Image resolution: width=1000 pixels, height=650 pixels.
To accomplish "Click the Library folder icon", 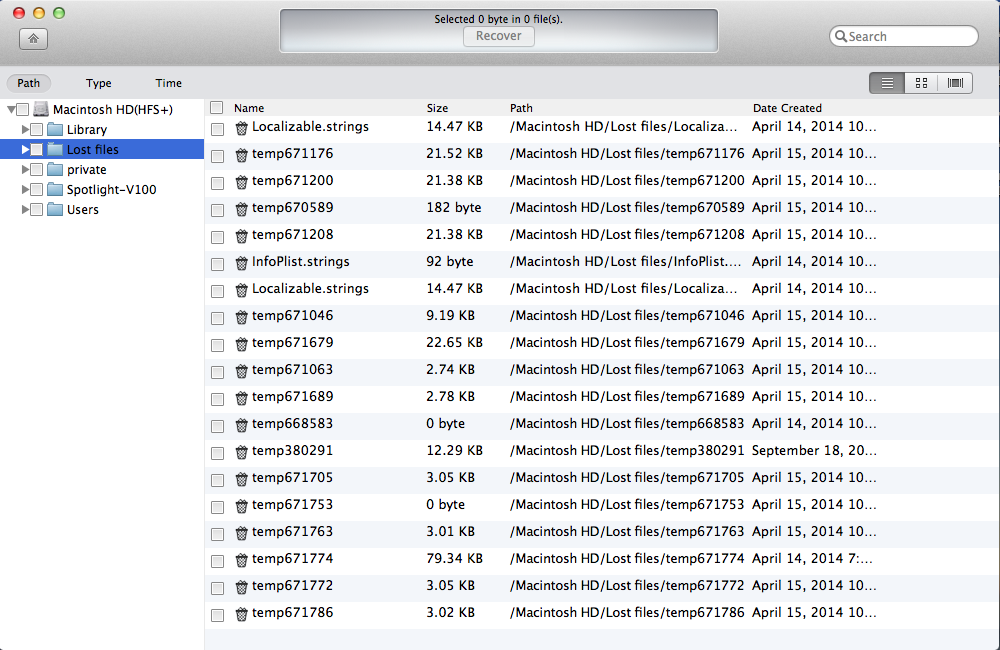I will pyautogui.click(x=55, y=129).
